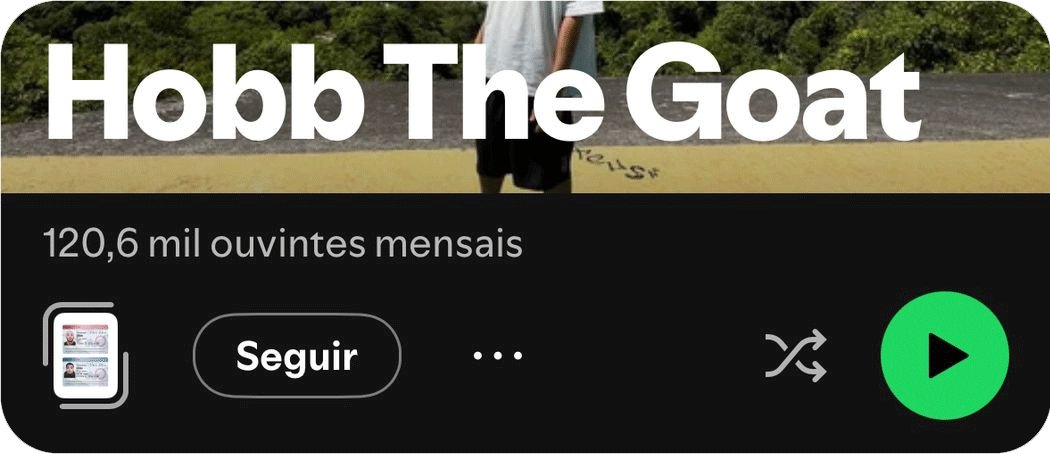Screen dimensions: 1050x454
Task: Open the three-dot more options menu
Action: 498,356
